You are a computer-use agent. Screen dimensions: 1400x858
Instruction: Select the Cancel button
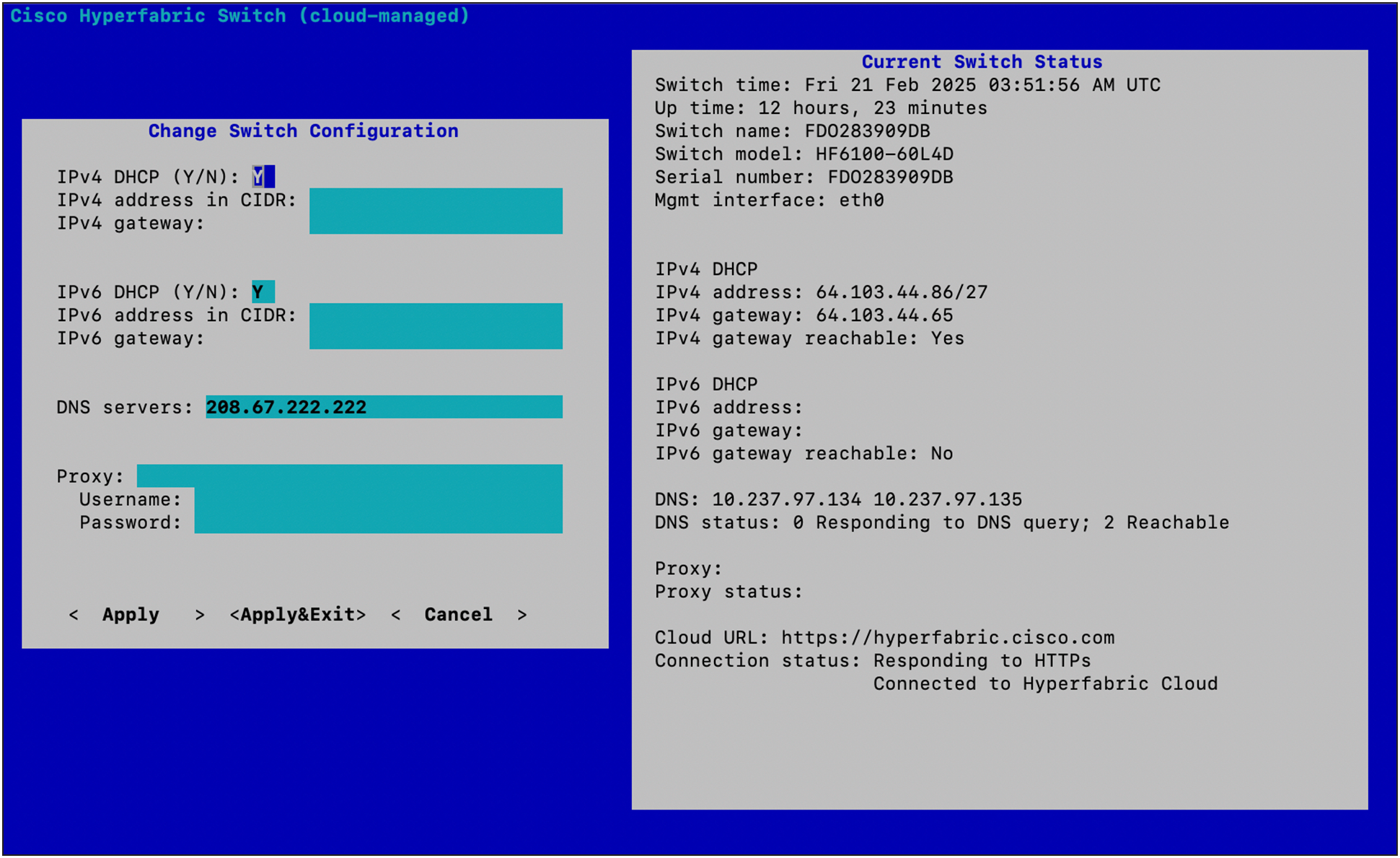(x=459, y=615)
